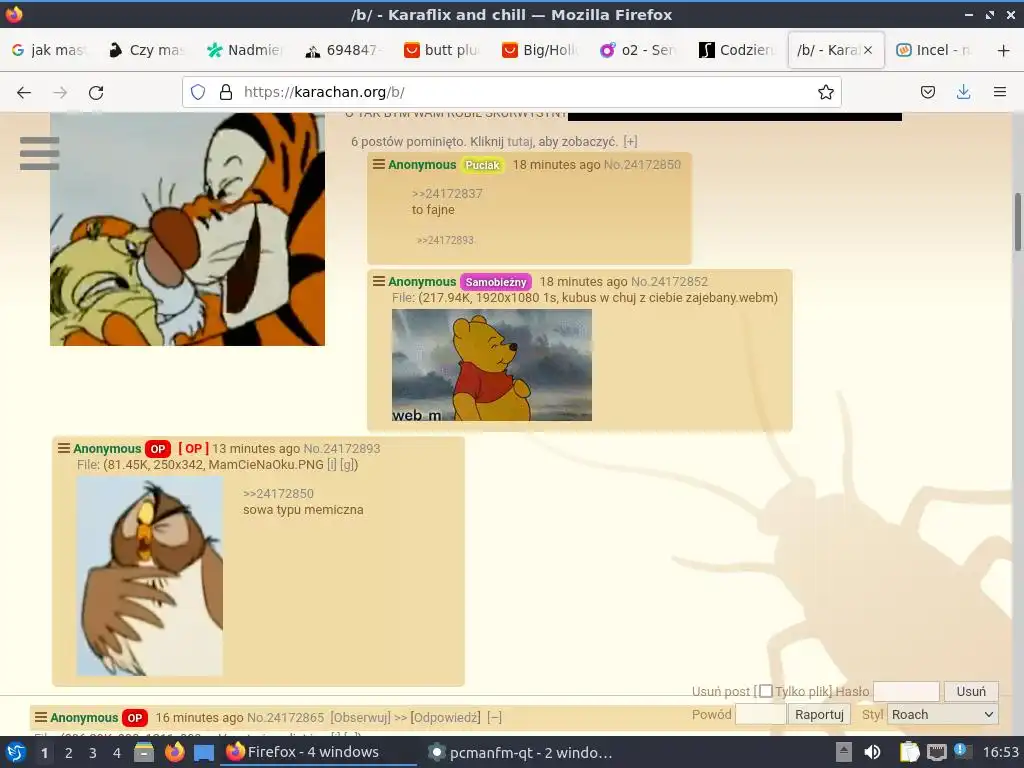Switch to the 'jak mas' Google tab
Viewport: 1024px width, 768px height.
click(50, 50)
